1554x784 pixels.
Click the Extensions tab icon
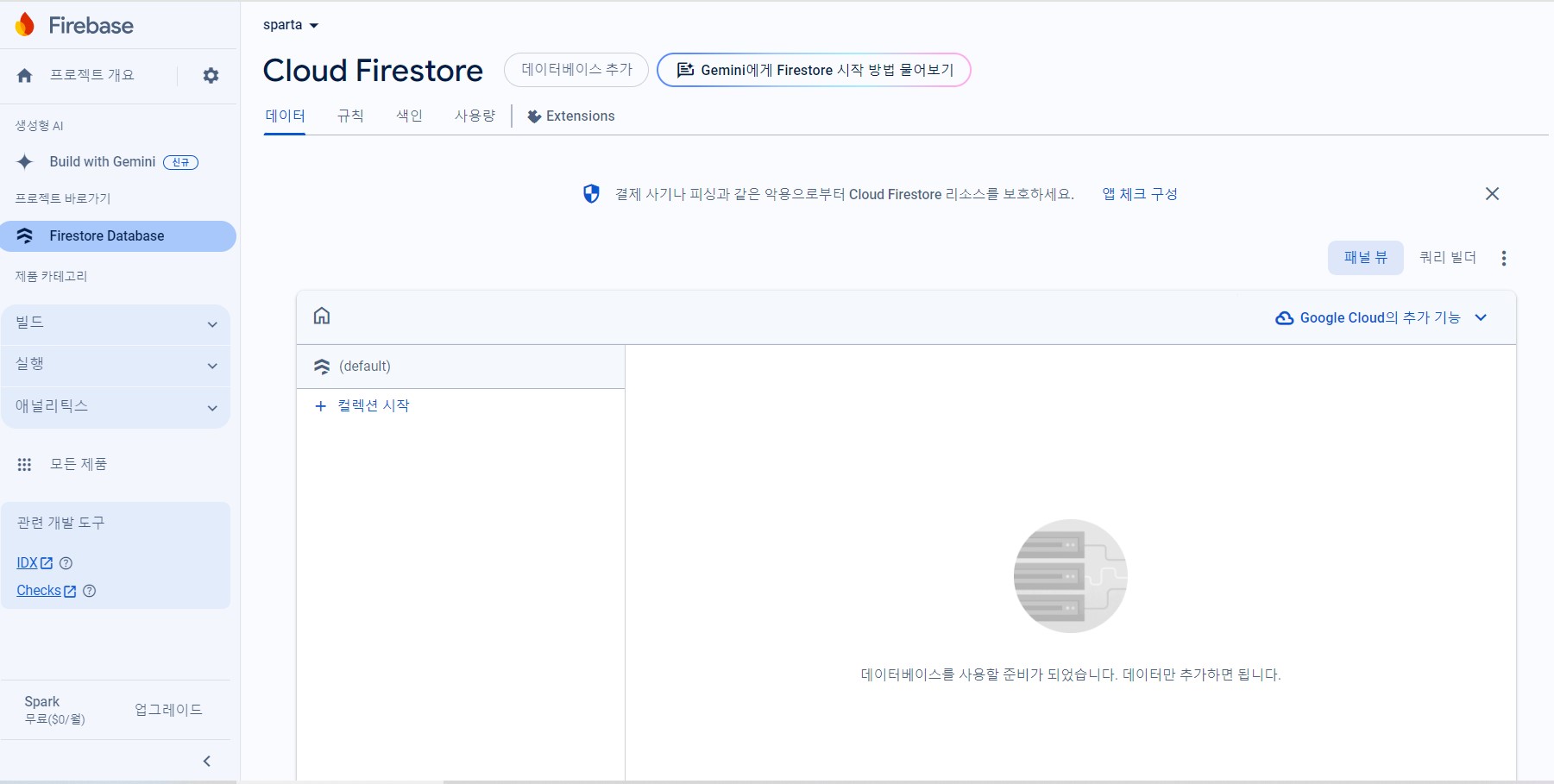coord(534,116)
